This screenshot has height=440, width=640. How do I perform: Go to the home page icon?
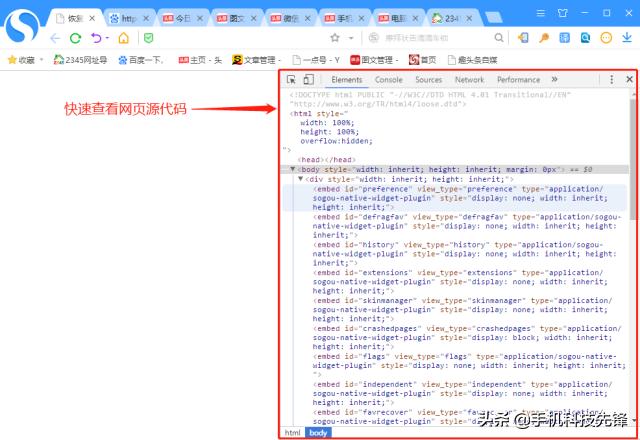pos(123,38)
